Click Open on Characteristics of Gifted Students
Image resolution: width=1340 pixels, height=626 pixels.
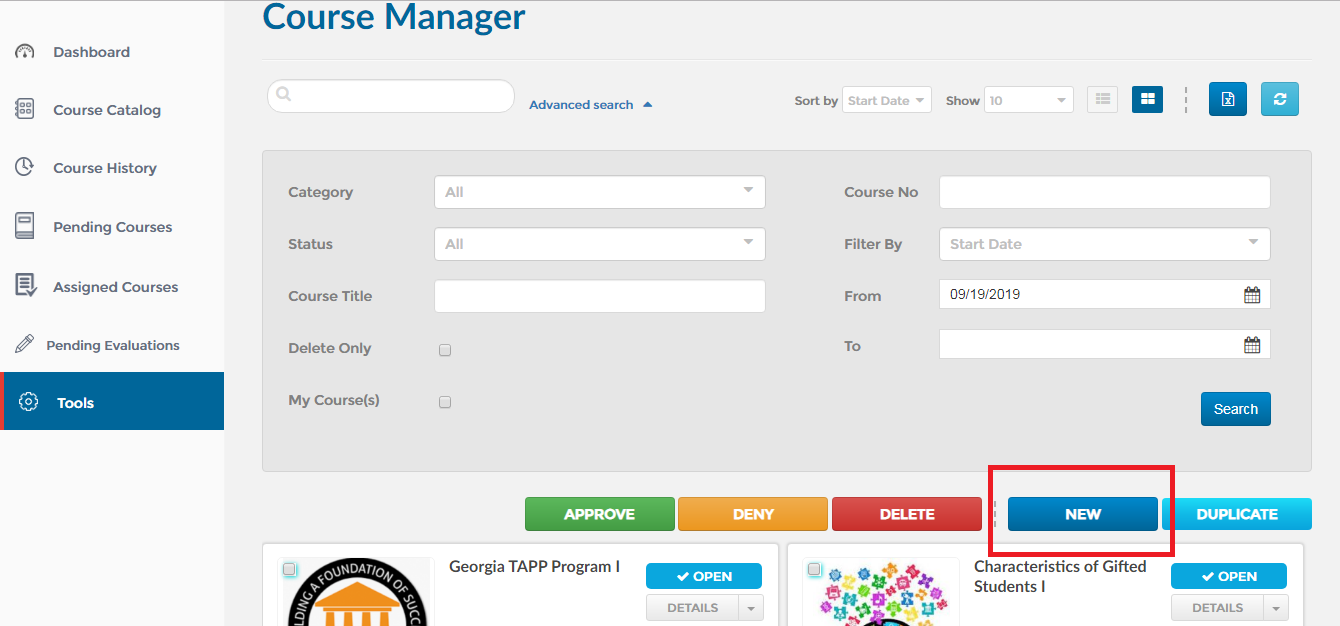1229,576
